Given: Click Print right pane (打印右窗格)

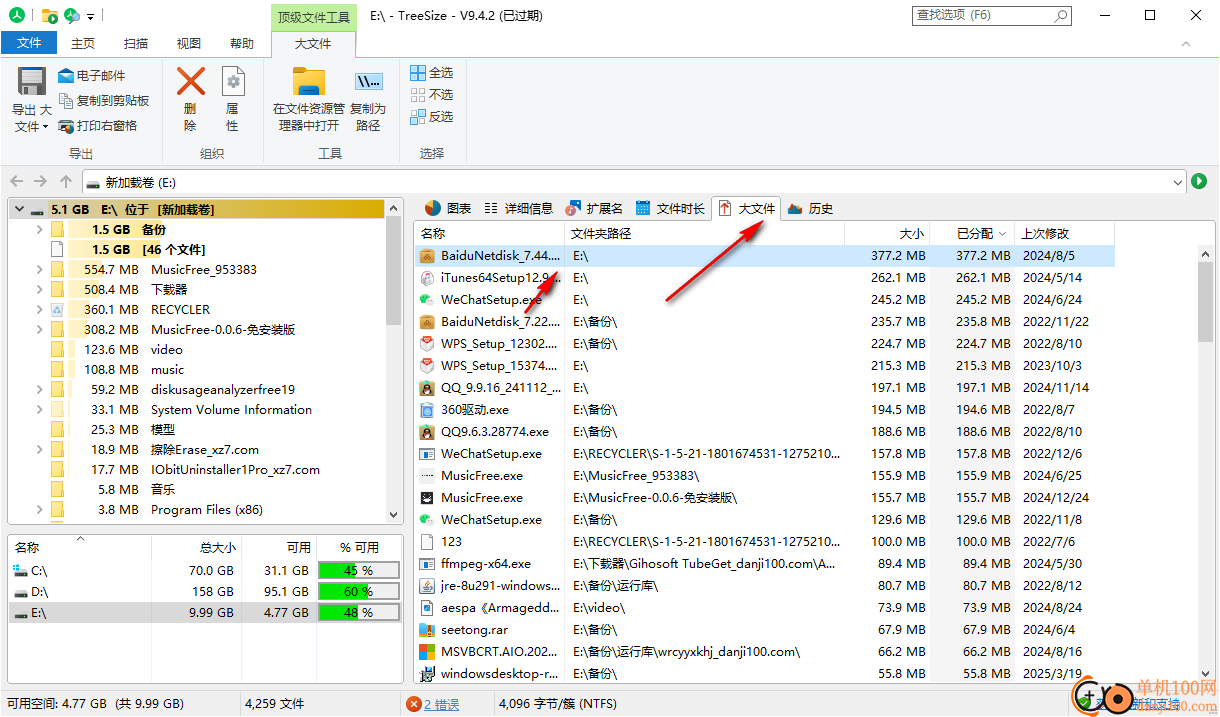Looking at the screenshot, I should [x=98, y=125].
